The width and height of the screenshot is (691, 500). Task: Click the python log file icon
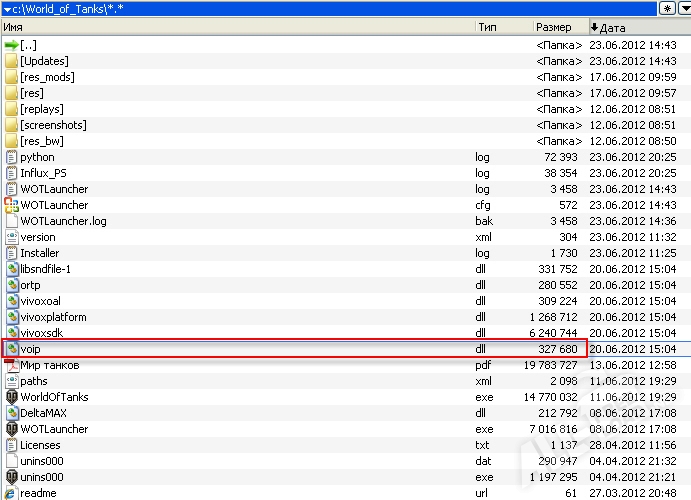click(x=11, y=157)
